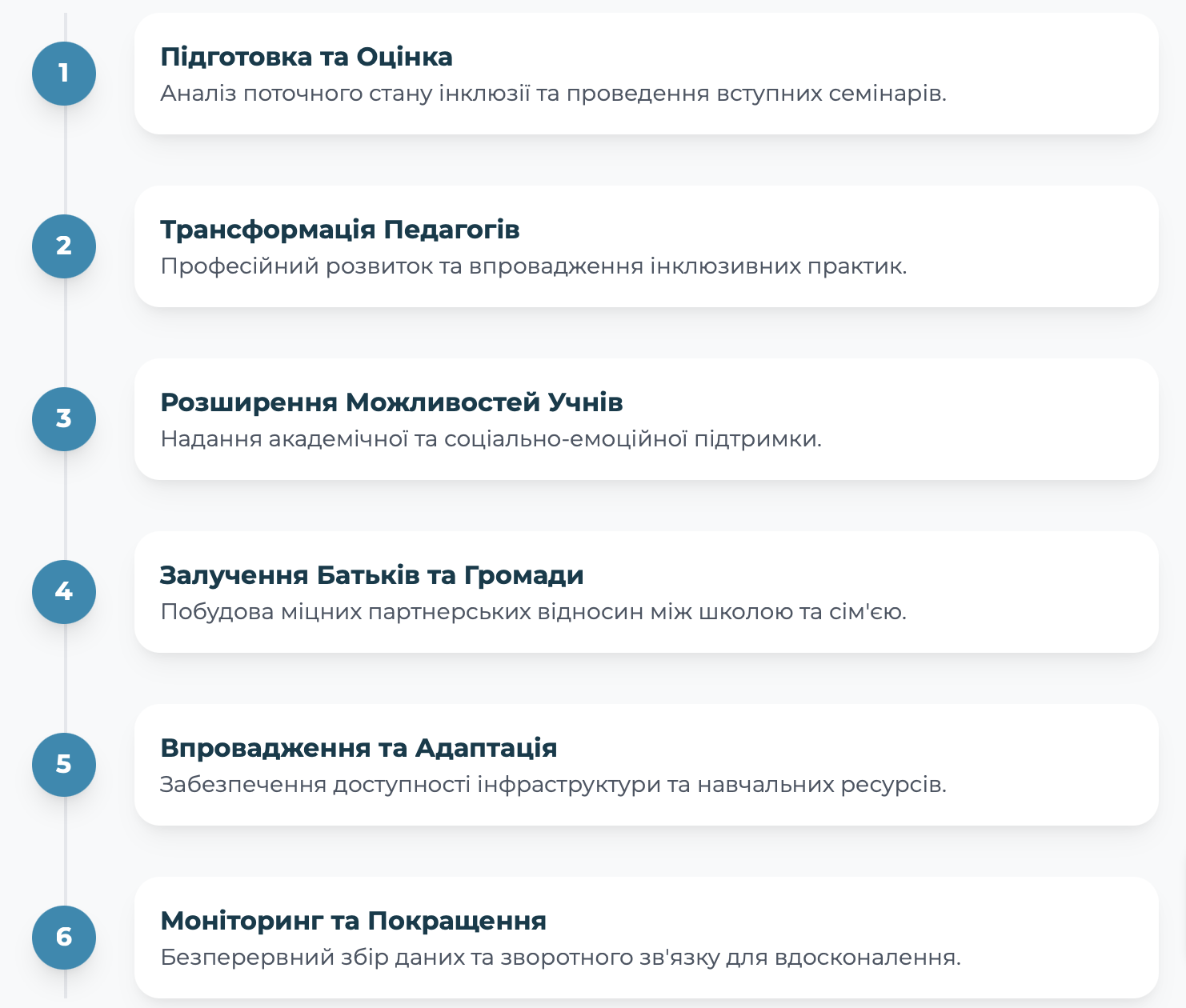Select the Моніторинг та Покращення heading

click(354, 921)
